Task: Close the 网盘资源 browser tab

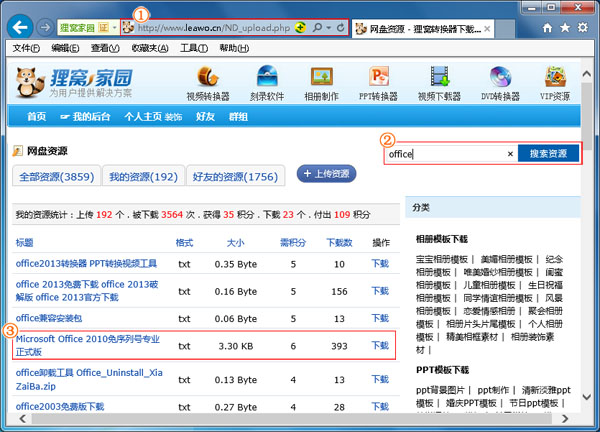Action: click(487, 29)
